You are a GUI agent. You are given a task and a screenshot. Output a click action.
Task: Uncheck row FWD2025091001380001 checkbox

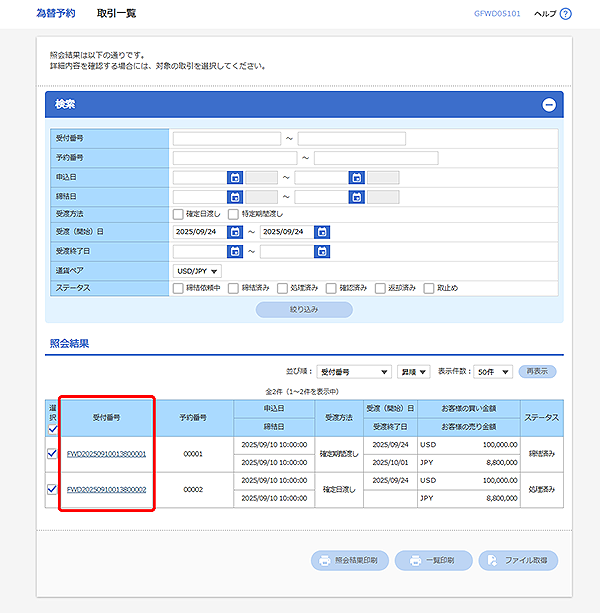(x=52, y=454)
